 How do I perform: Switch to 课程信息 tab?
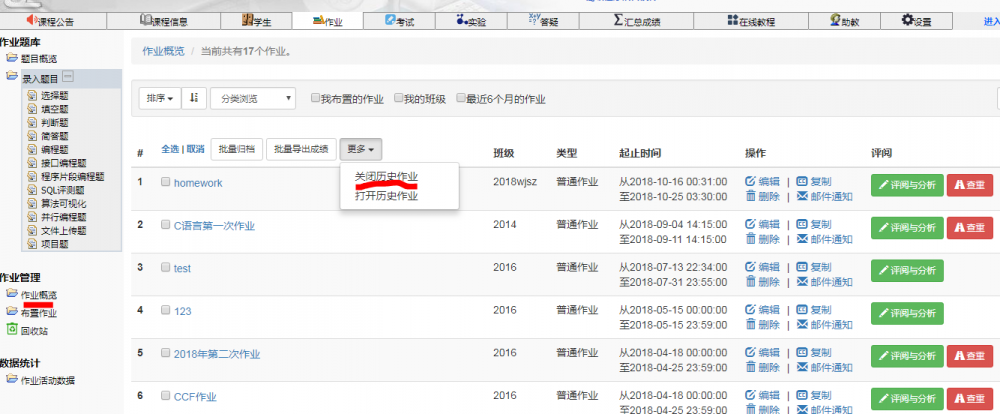tap(163, 21)
